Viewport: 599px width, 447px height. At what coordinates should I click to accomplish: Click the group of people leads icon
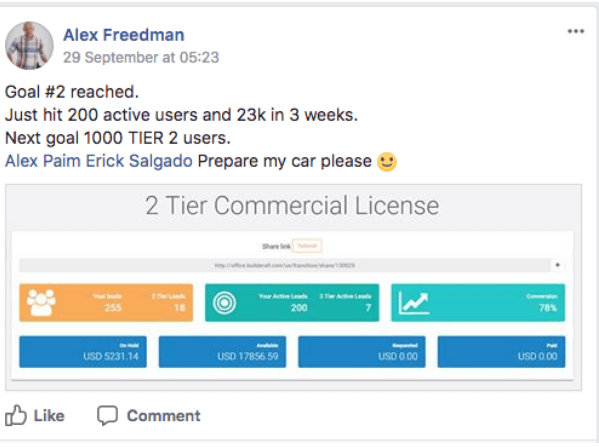[41, 302]
